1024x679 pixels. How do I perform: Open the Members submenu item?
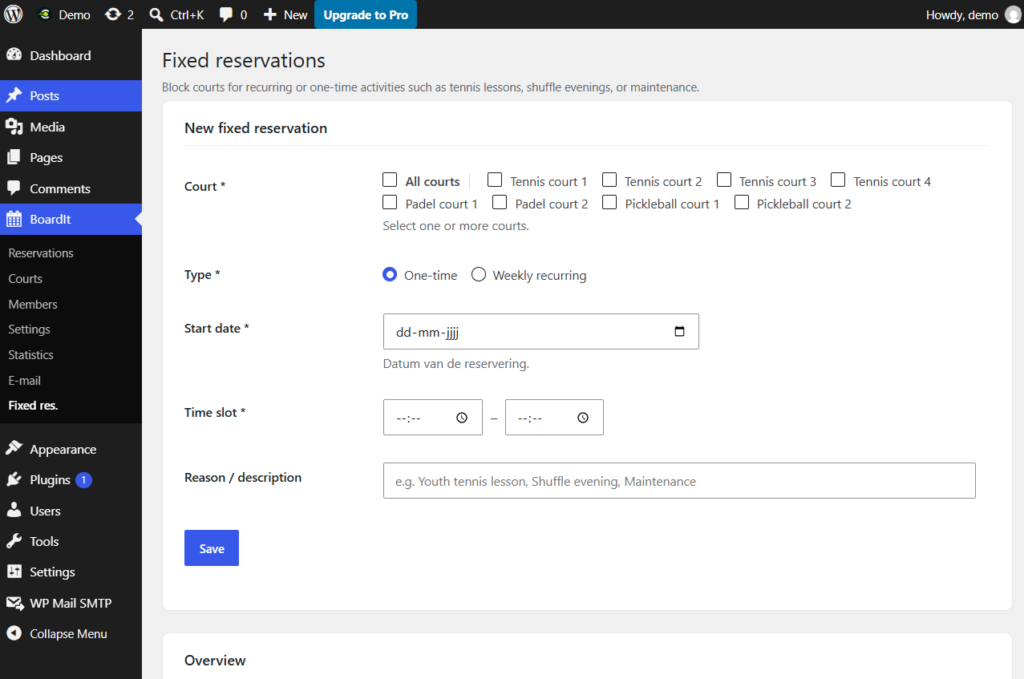(33, 304)
